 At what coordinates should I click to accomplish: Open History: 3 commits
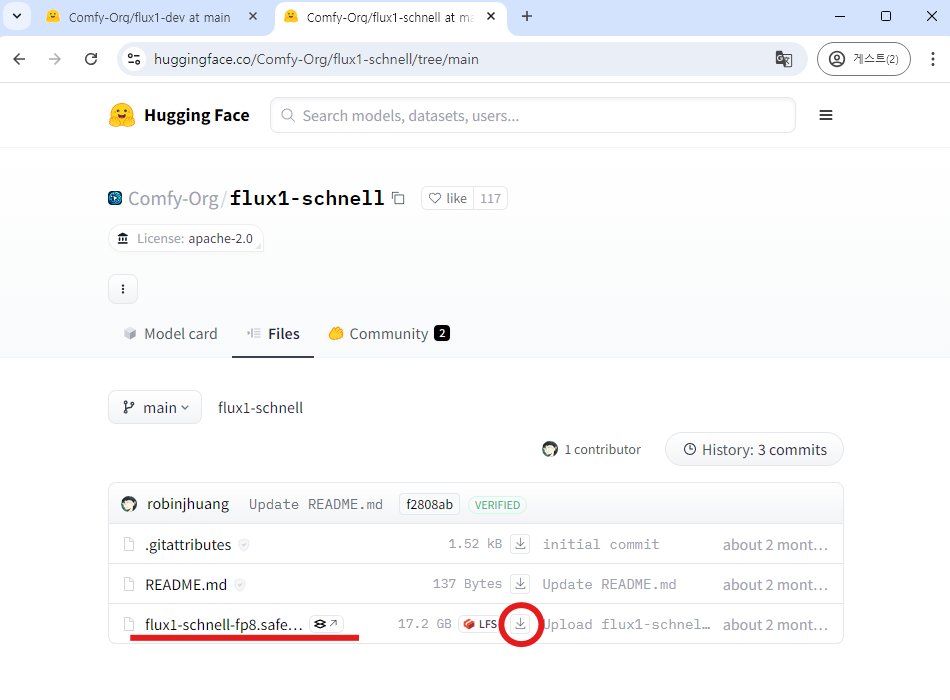(754, 449)
